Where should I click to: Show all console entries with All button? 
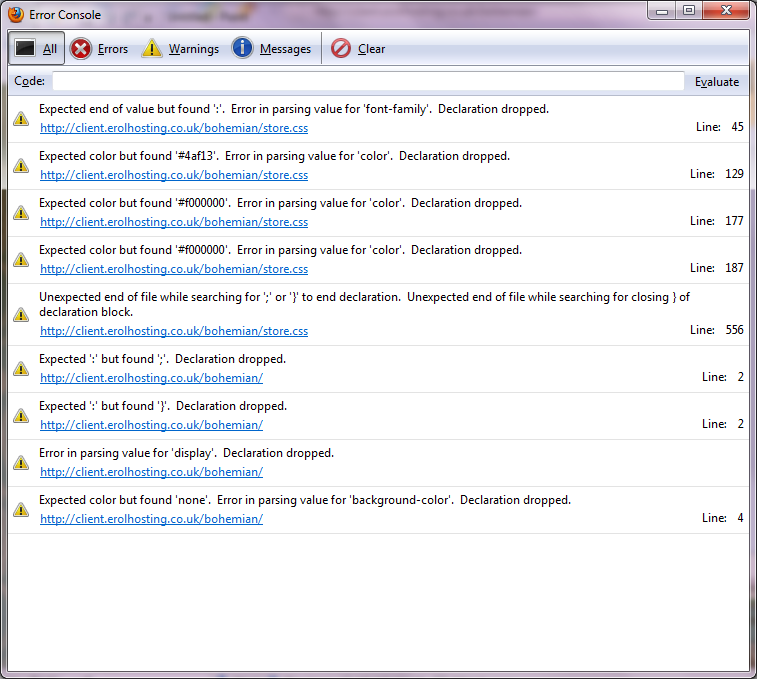(36, 48)
